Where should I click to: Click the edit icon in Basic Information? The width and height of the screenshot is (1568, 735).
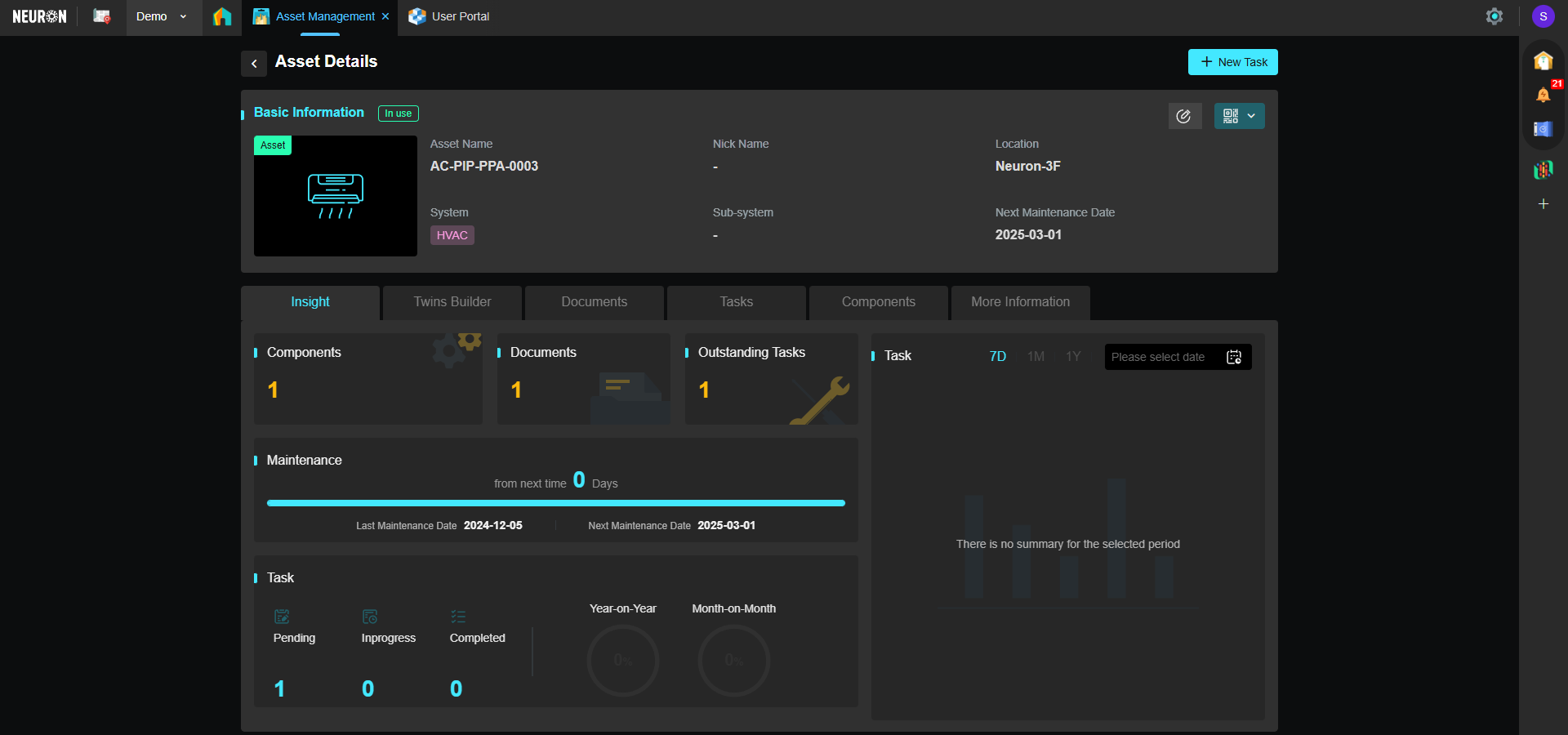1184,116
